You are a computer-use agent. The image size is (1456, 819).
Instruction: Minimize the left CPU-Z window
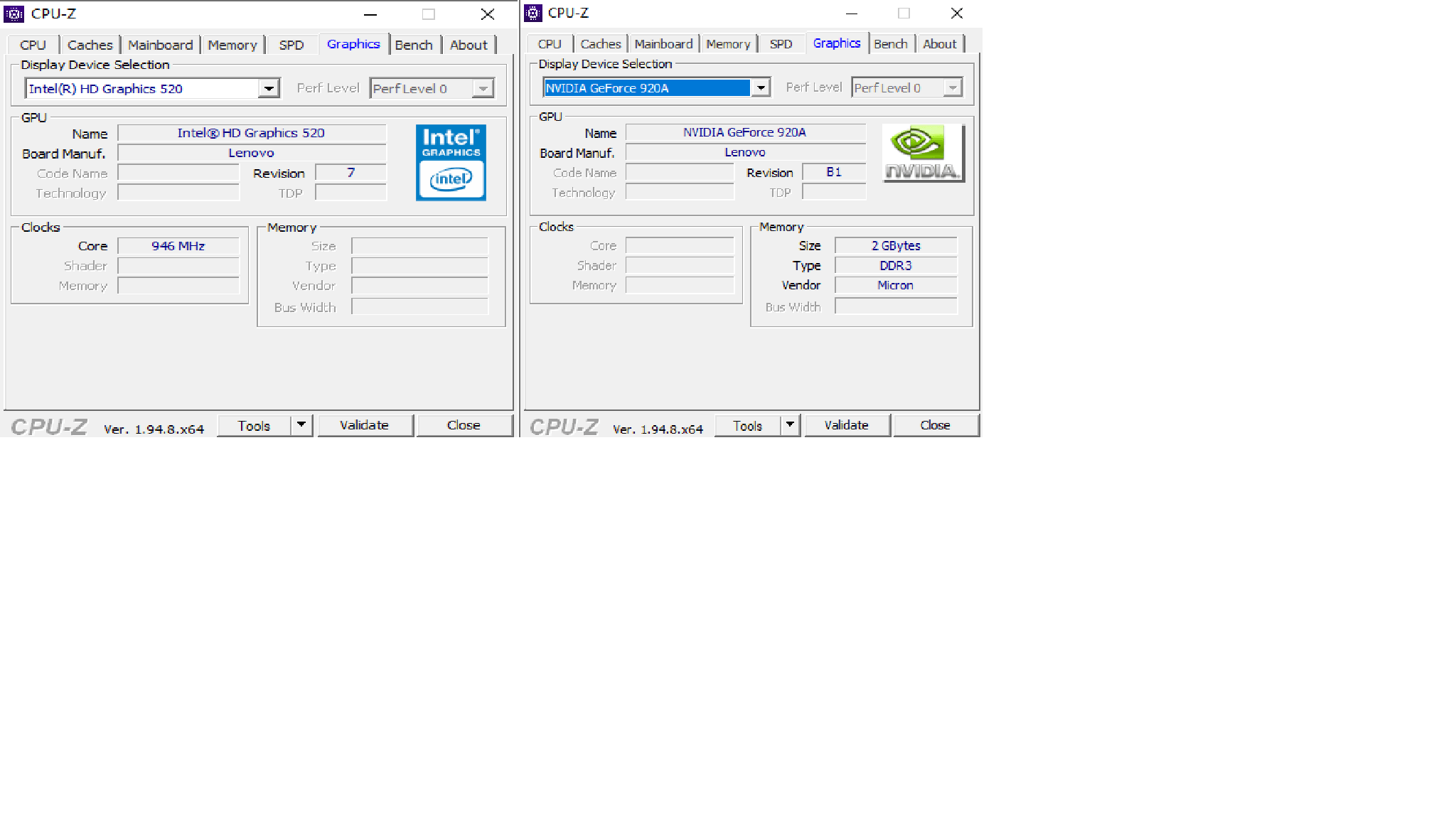(370, 14)
